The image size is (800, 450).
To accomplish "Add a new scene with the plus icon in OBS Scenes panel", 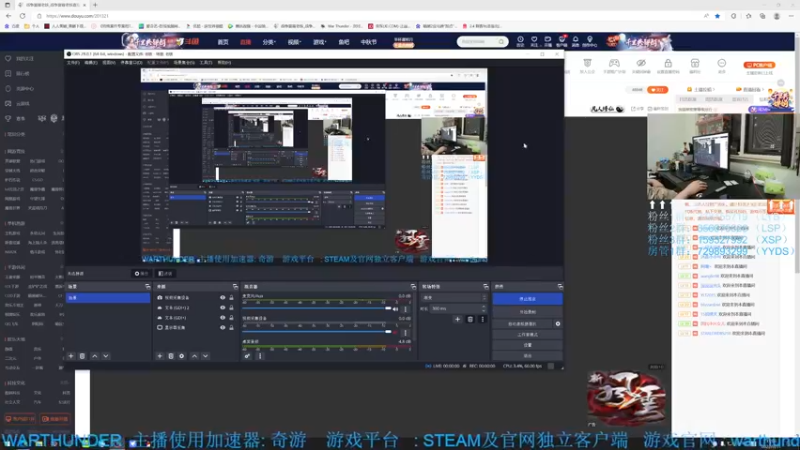I will [71, 356].
